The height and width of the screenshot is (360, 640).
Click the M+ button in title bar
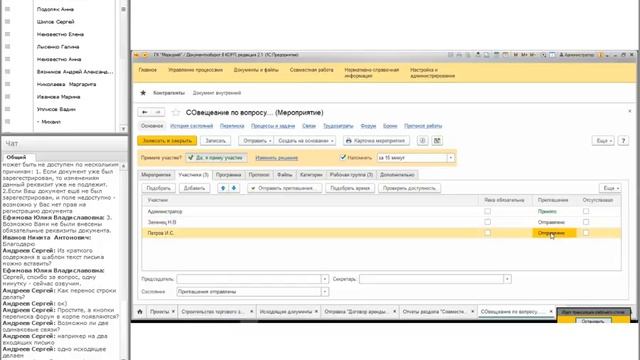524,55
